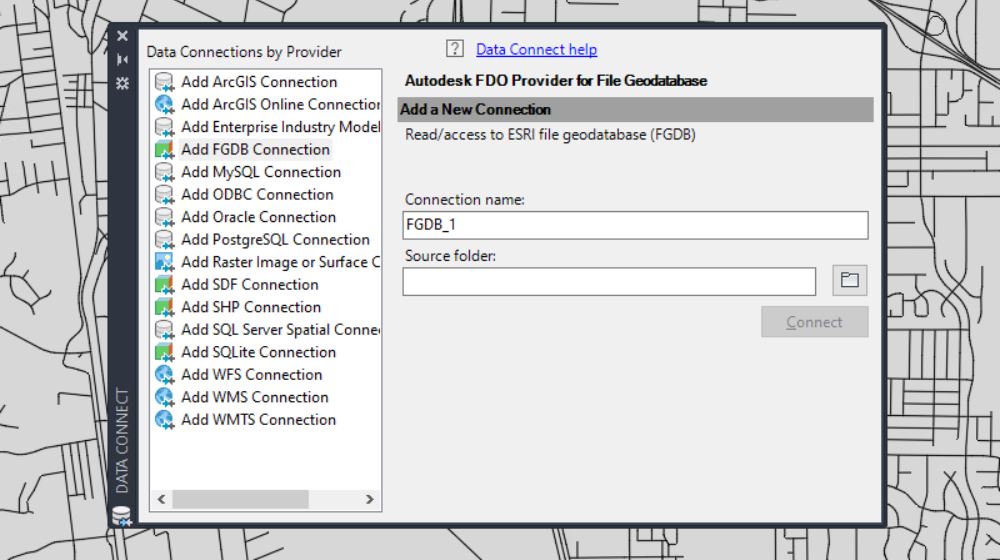1001x560 pixels.
Task: Click the ArcGIS Online Connection globe icon
Action: point(165,105)
